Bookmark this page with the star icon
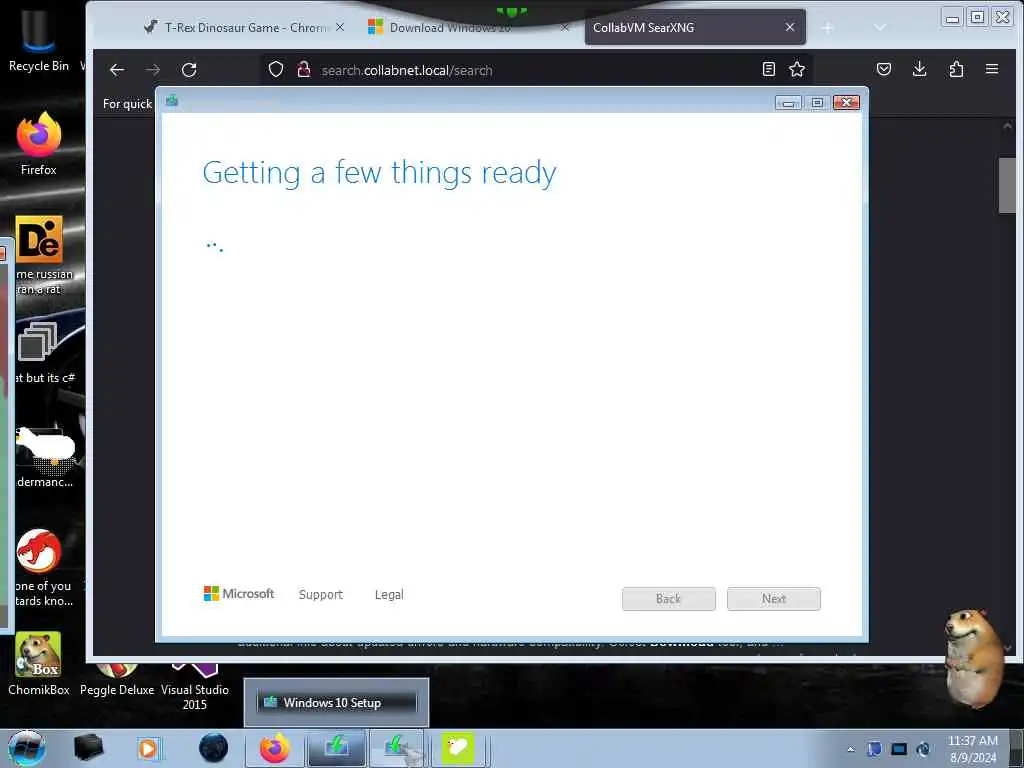1024x768 pixels. (797, 69)
